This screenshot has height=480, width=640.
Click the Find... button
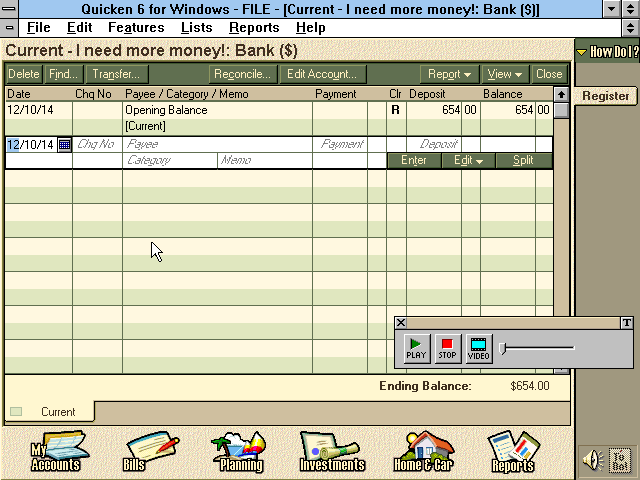click(64, 74)
